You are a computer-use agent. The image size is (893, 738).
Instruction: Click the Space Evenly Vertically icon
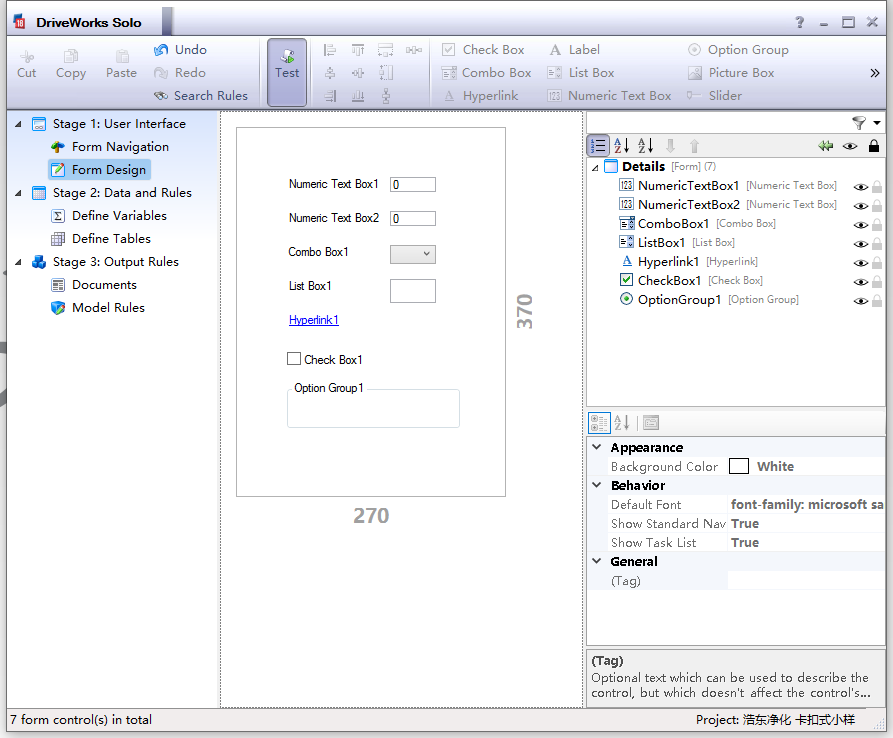(x=386, y=96)
